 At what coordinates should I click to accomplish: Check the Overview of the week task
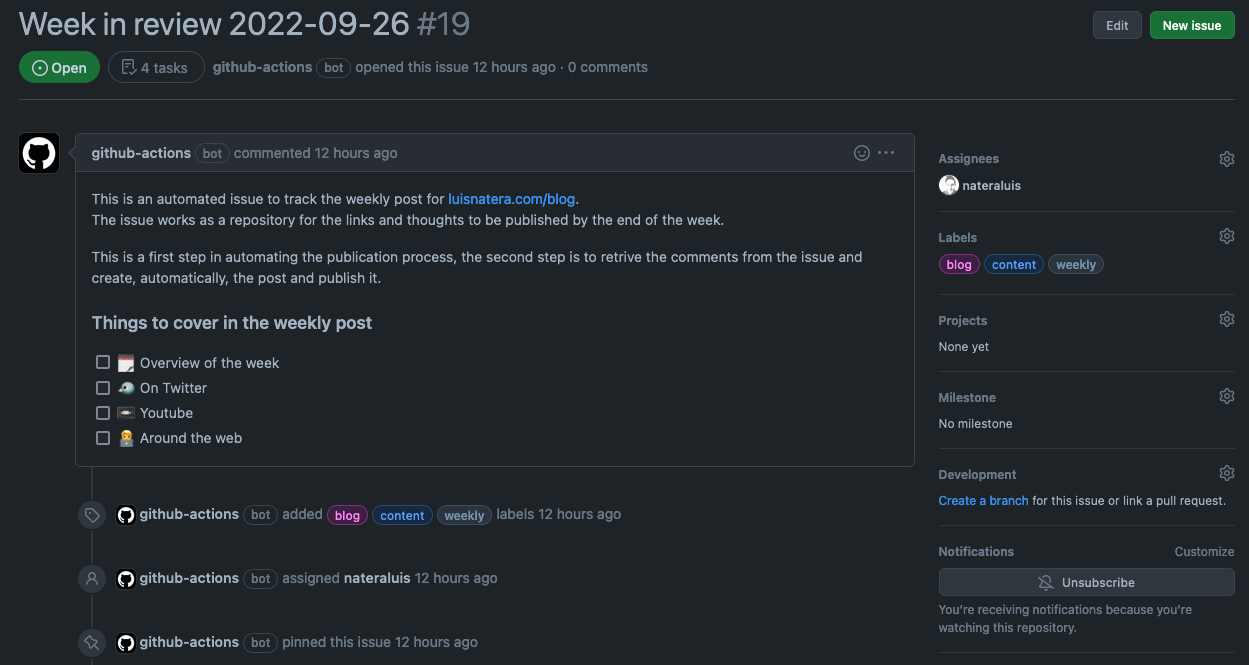tap(103, 362)
